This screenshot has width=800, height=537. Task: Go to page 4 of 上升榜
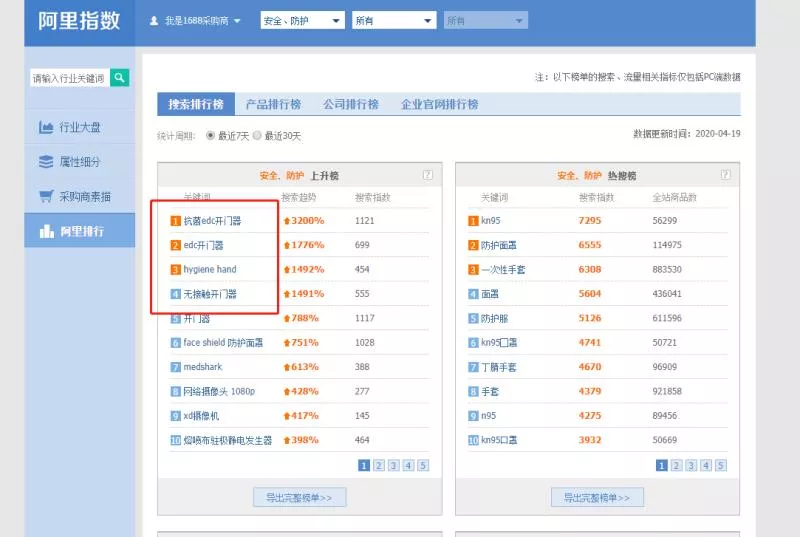tap(408, 465)
